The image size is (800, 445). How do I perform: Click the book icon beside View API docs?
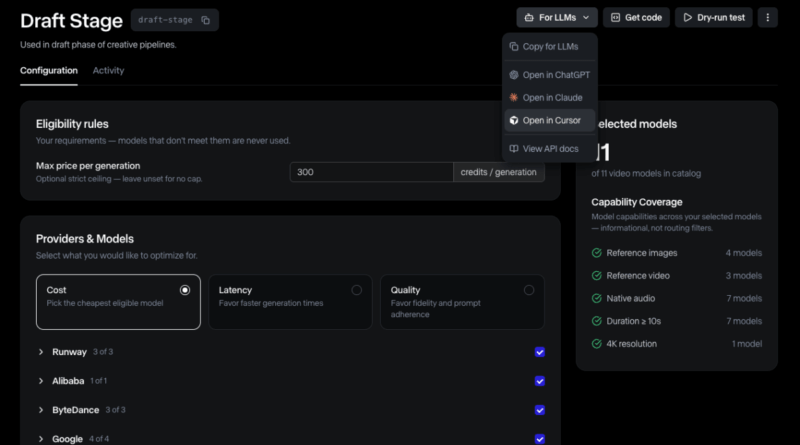(x=514, y=149)
